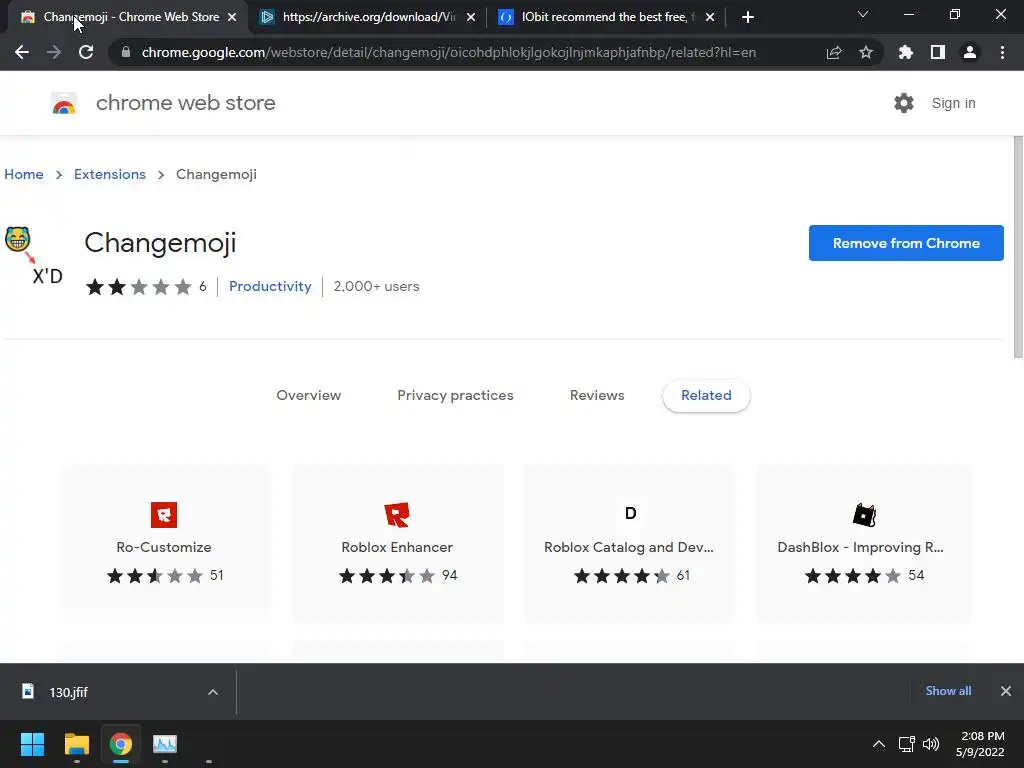Image resolution: width=1024 pixels, height=768 pixels.
Task: Open the Windows Start menu
Action: 32,744
